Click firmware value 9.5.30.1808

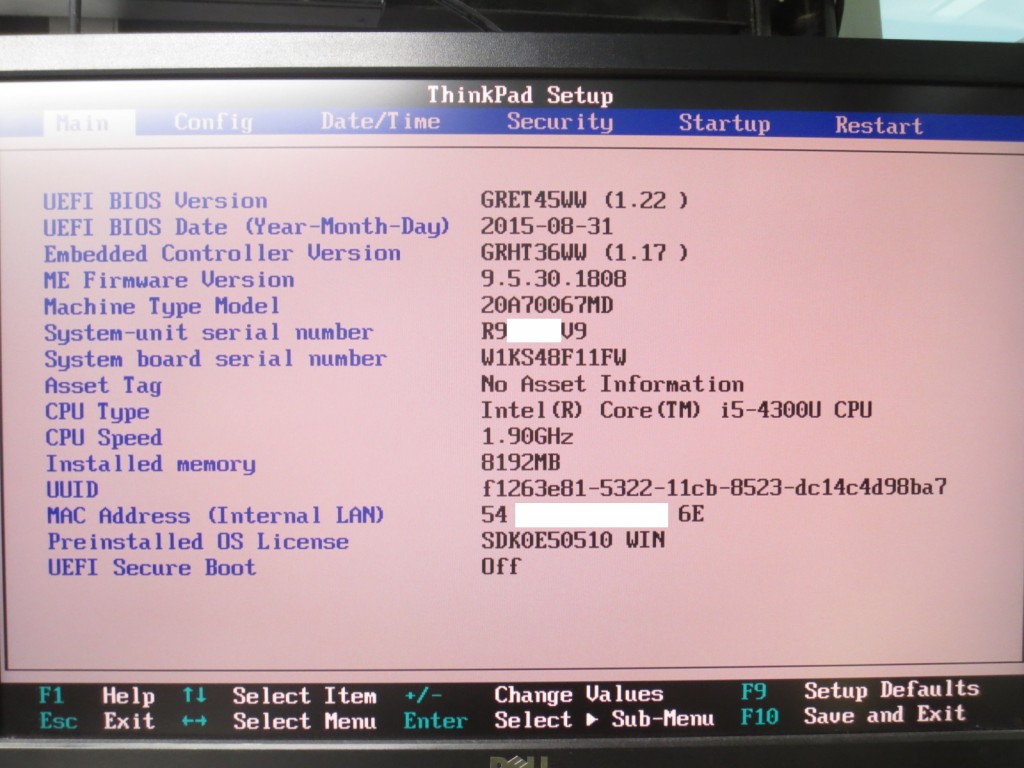(x=553, y=279)
